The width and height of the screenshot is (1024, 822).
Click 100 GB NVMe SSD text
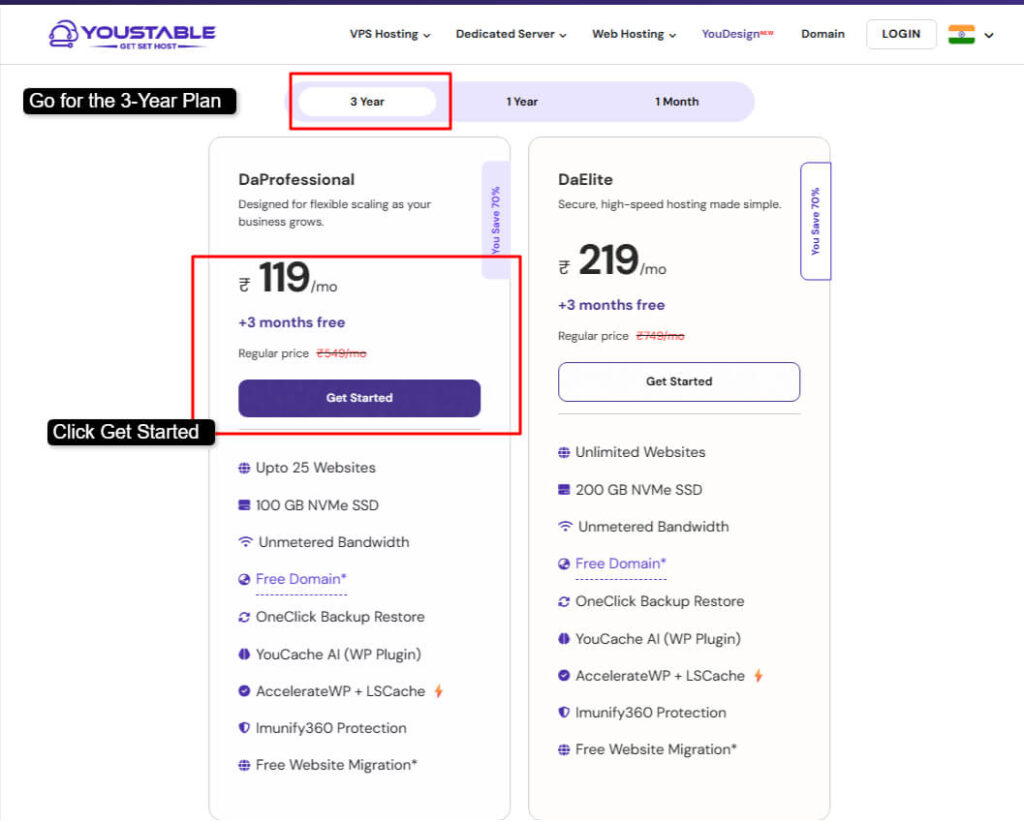point(317,505)
